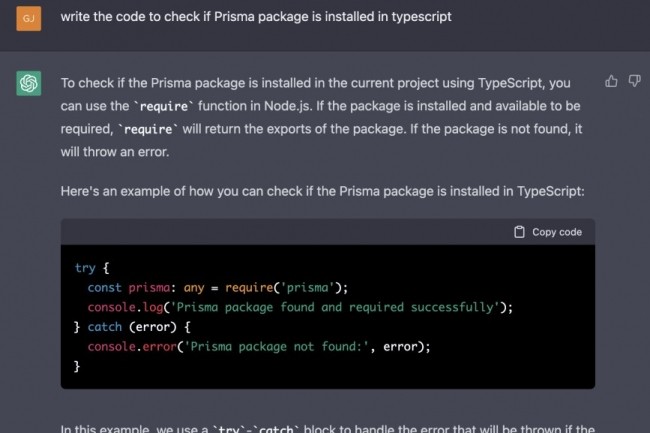Click the green ChatGPT logo avatar

coord(29,83)
